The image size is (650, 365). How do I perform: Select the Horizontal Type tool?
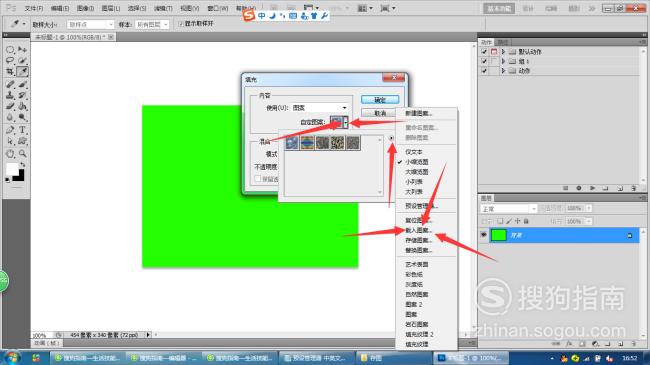point(23,130)
